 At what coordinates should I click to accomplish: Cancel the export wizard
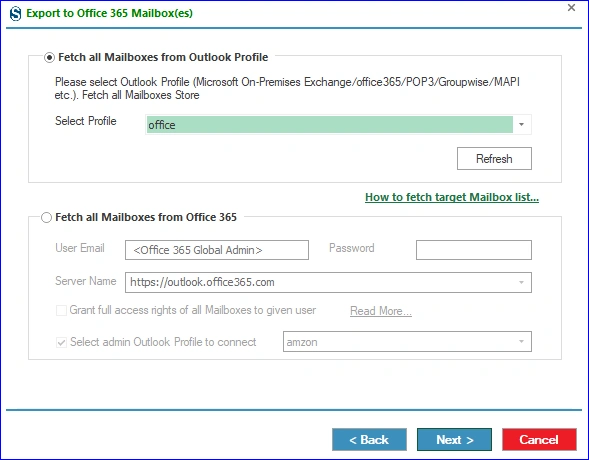point(539,439)
